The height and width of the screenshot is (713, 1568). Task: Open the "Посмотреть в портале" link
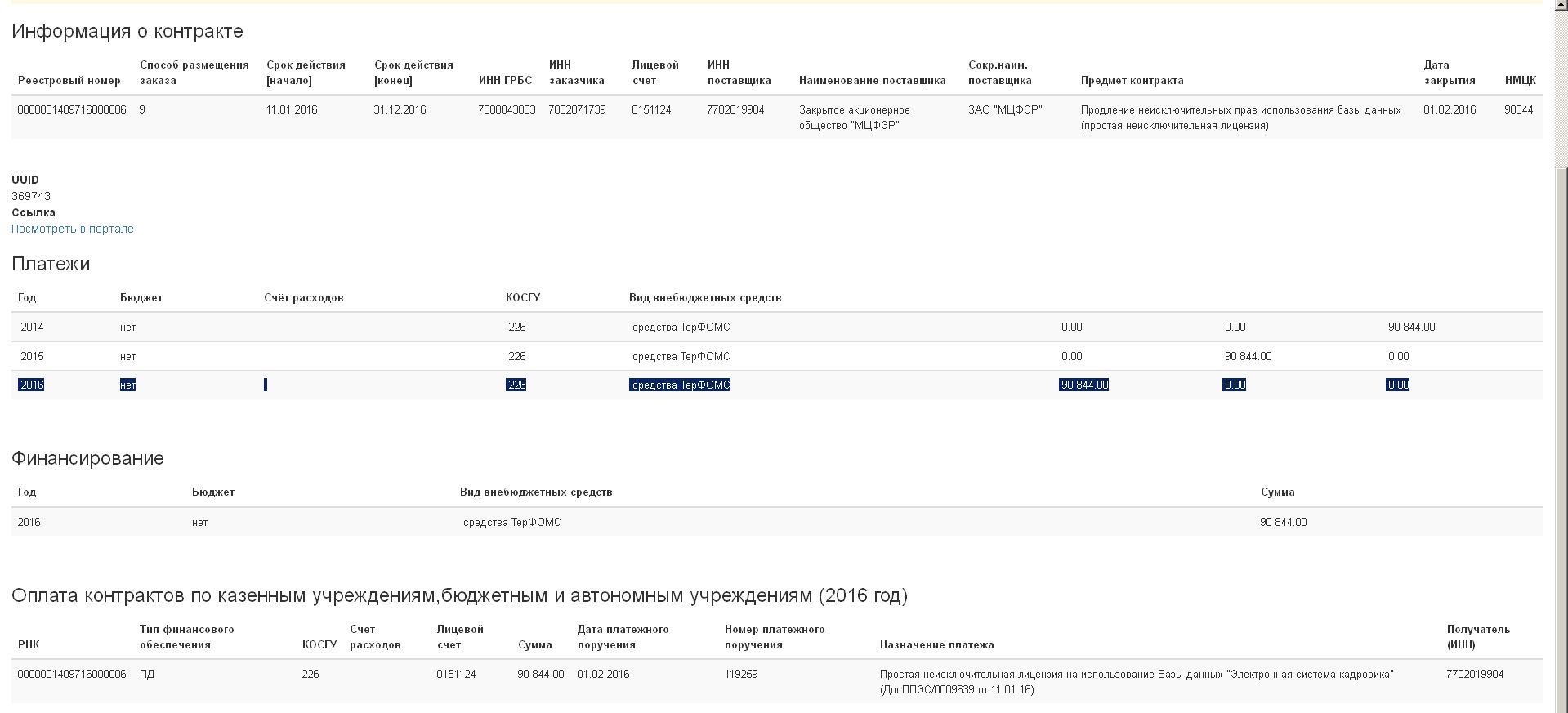point(73,229)
